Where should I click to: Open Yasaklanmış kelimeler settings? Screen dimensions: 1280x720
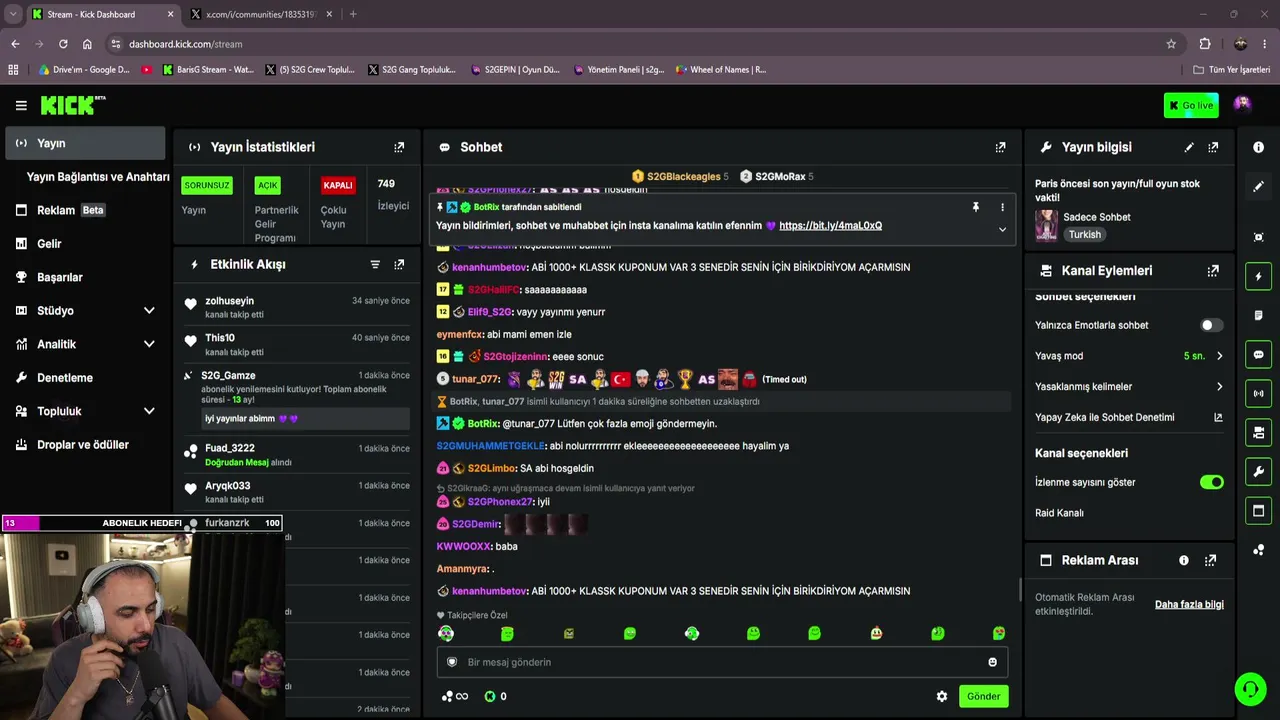[x=1128, y=387]
